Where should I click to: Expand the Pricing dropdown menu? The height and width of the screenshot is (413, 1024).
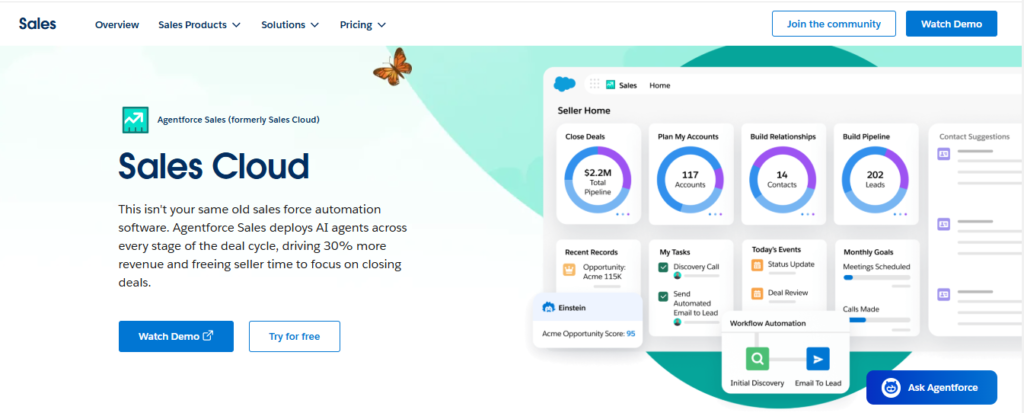pyautogui.click(x=362, y=25)
